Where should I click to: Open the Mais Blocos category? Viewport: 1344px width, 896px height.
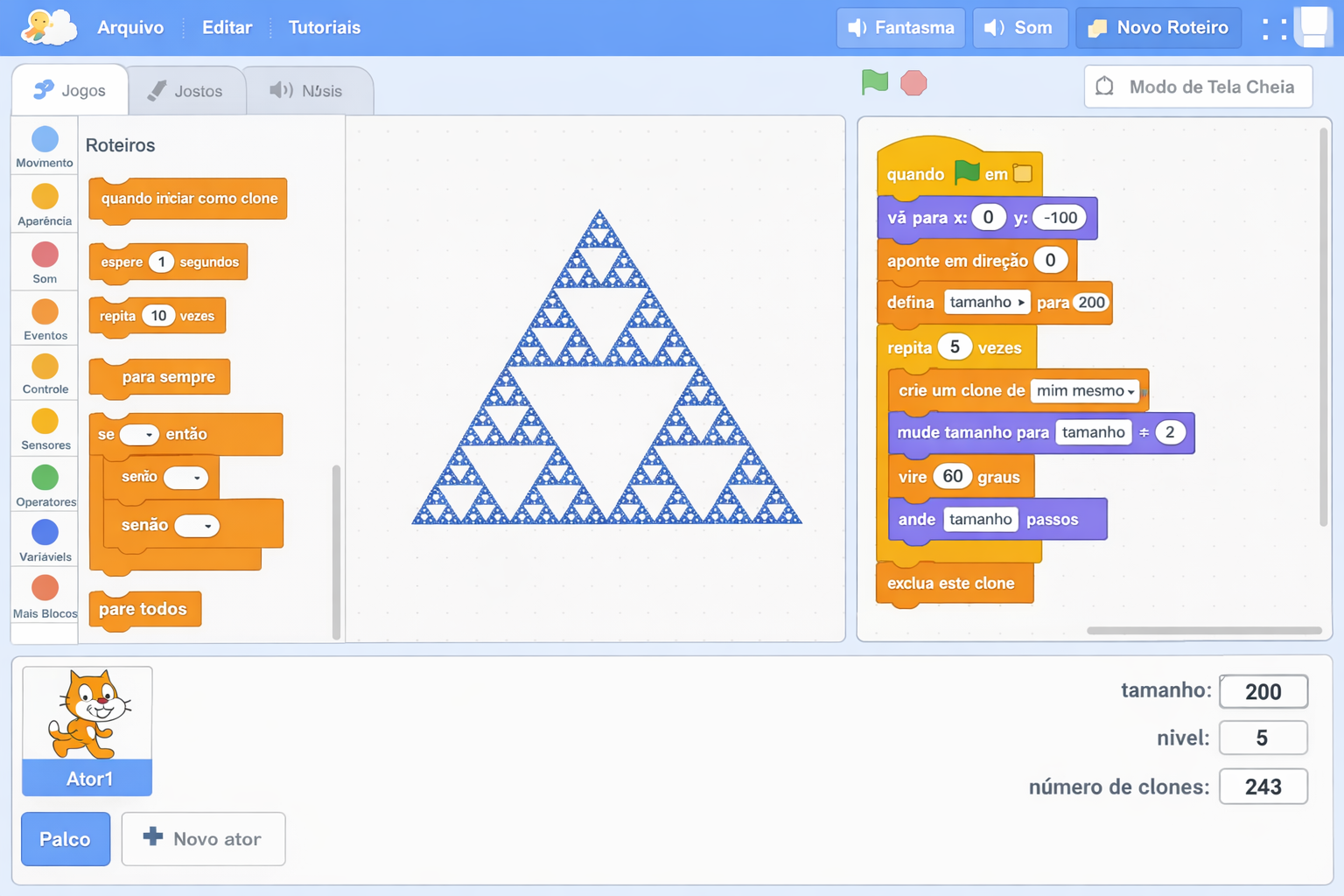44,596
